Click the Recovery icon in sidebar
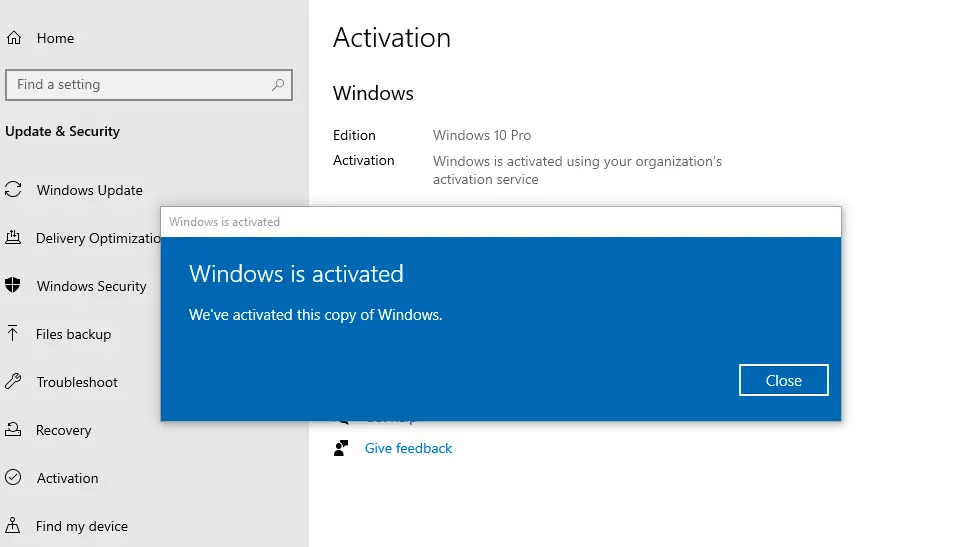 pyautogui.click(x=13, y=429)
